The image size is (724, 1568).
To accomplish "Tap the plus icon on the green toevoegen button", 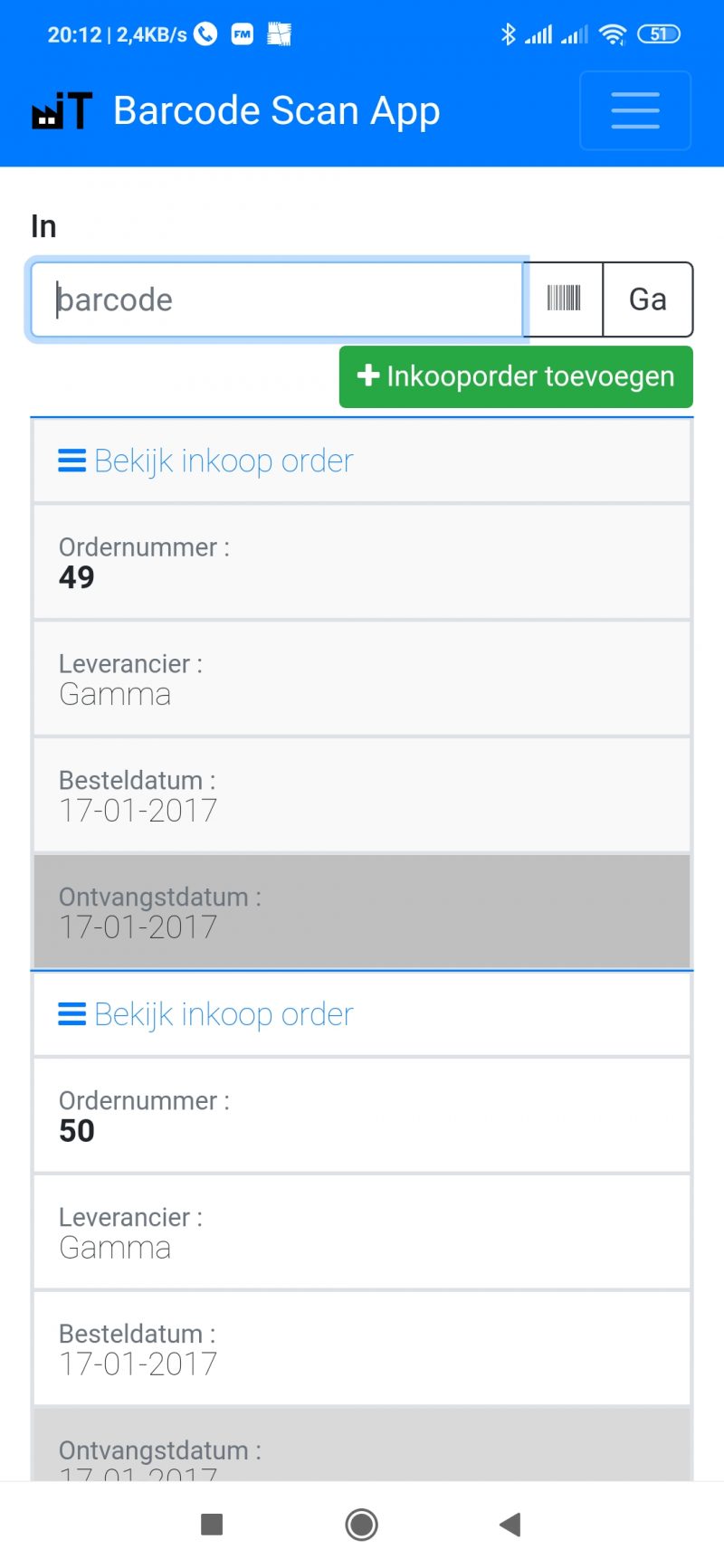I will 367,376.
